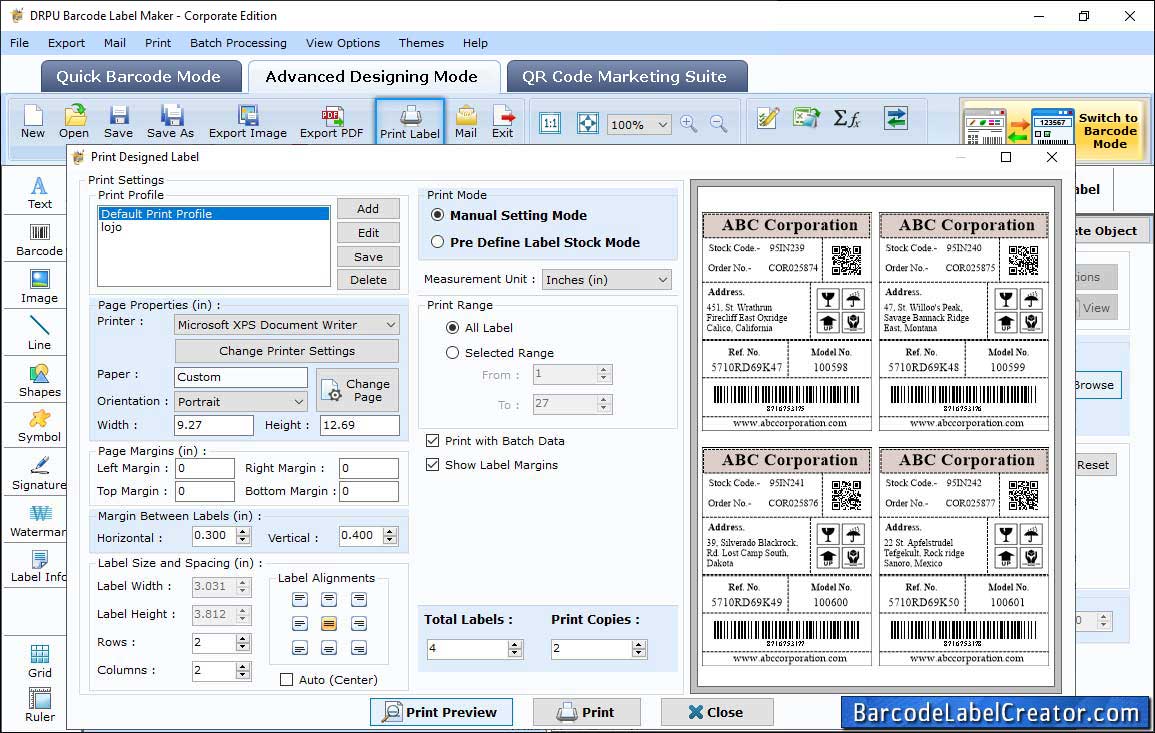Click the Save toolbar icon
1155x733 pixels.
[x=118, y=122]
